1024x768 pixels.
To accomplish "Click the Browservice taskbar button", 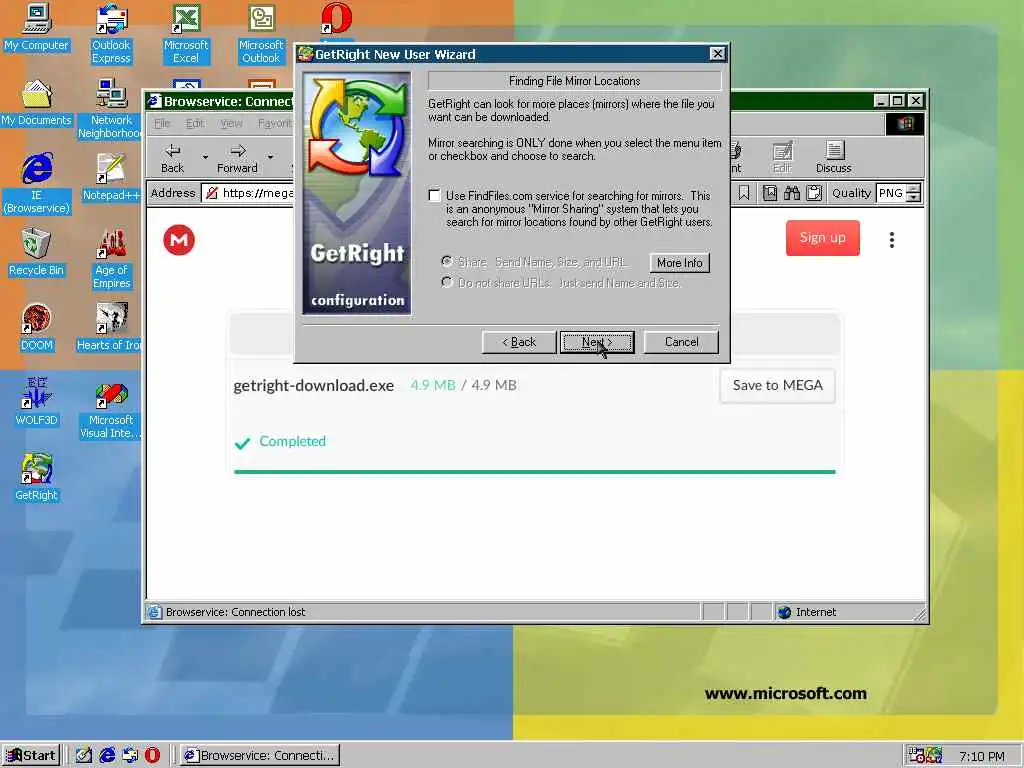I will (x=260, y=756).
